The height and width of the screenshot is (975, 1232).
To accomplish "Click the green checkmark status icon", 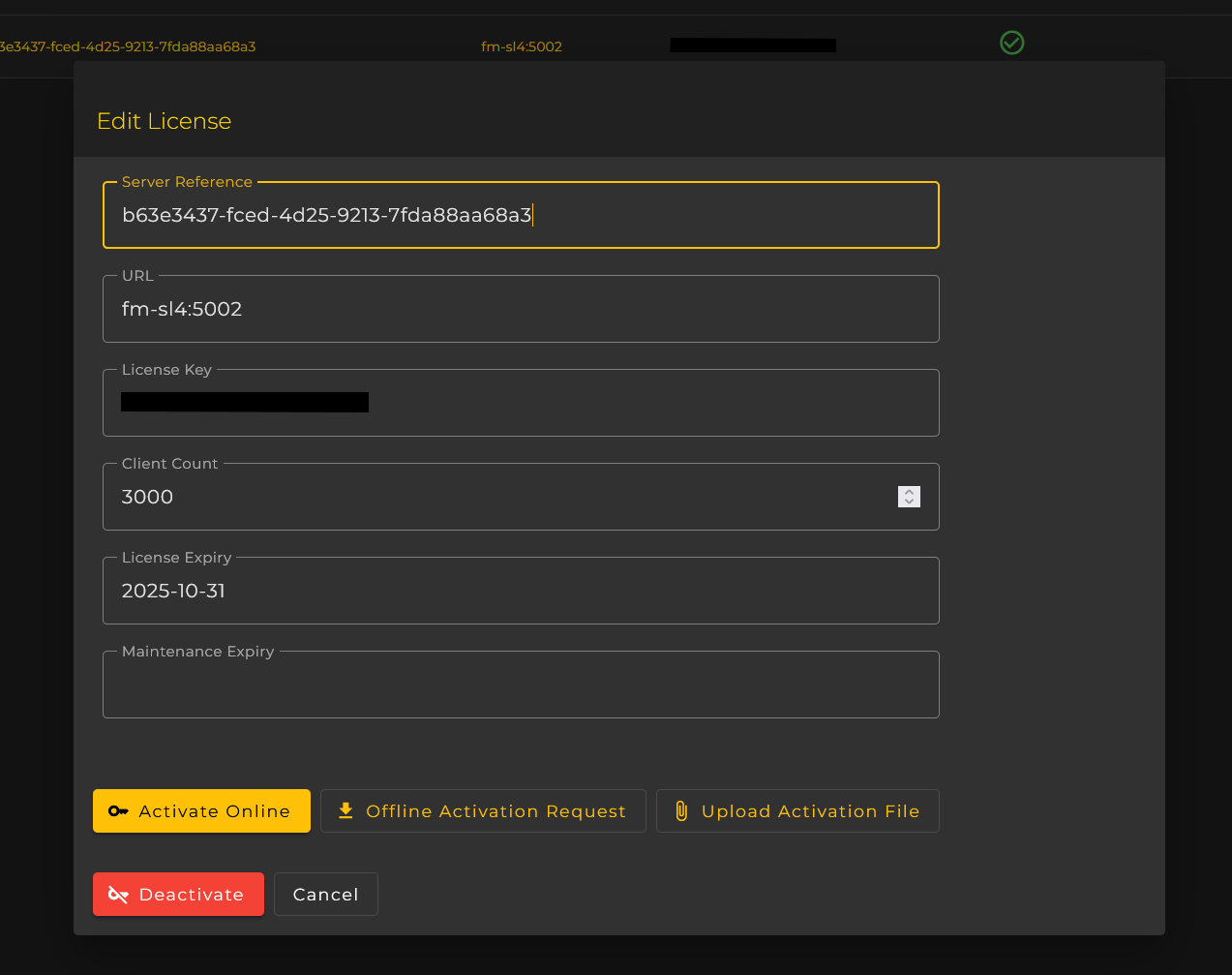I will tap(1011, 43).
